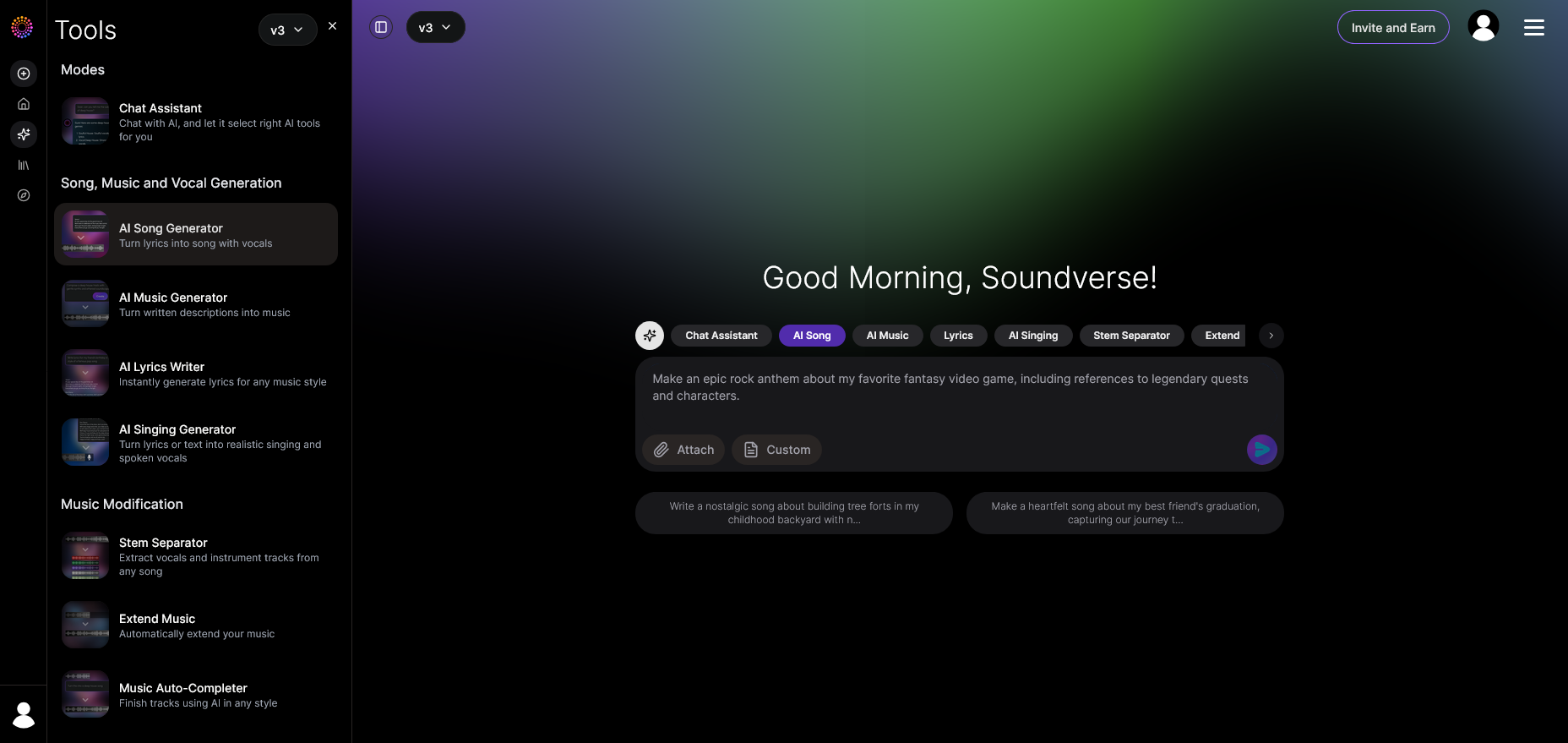Click the 'Song, Music and Vocal Generation' heading

[x=171, y=183]
